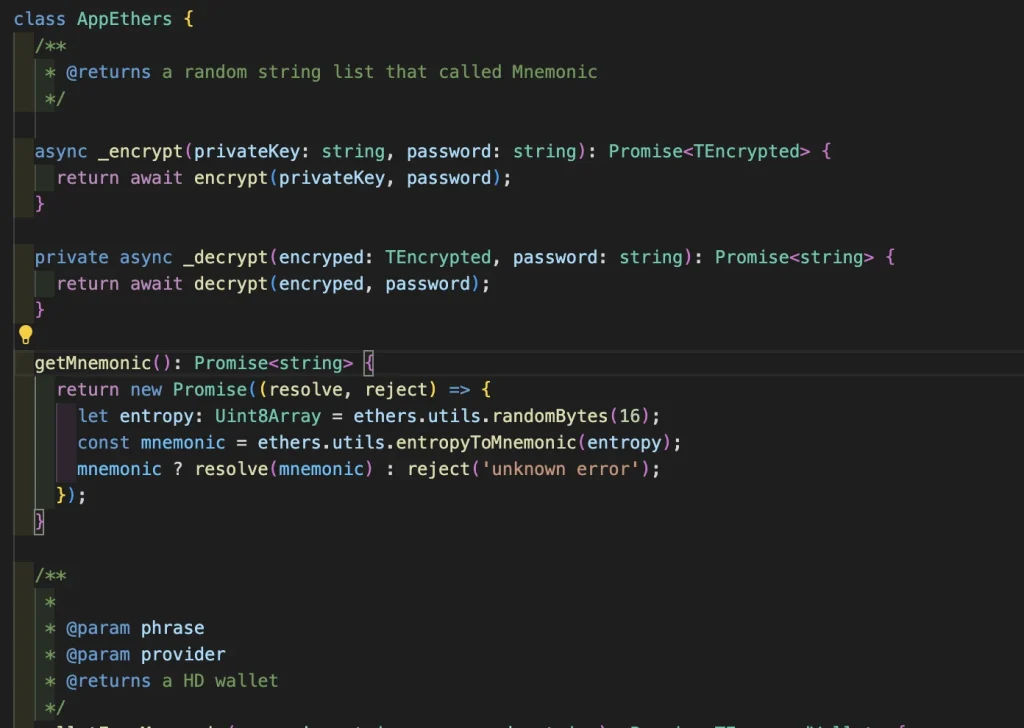Viewport: 1024px width, 728px height.
Task: Click the _decrypt method name
Action: coord(225,257)
